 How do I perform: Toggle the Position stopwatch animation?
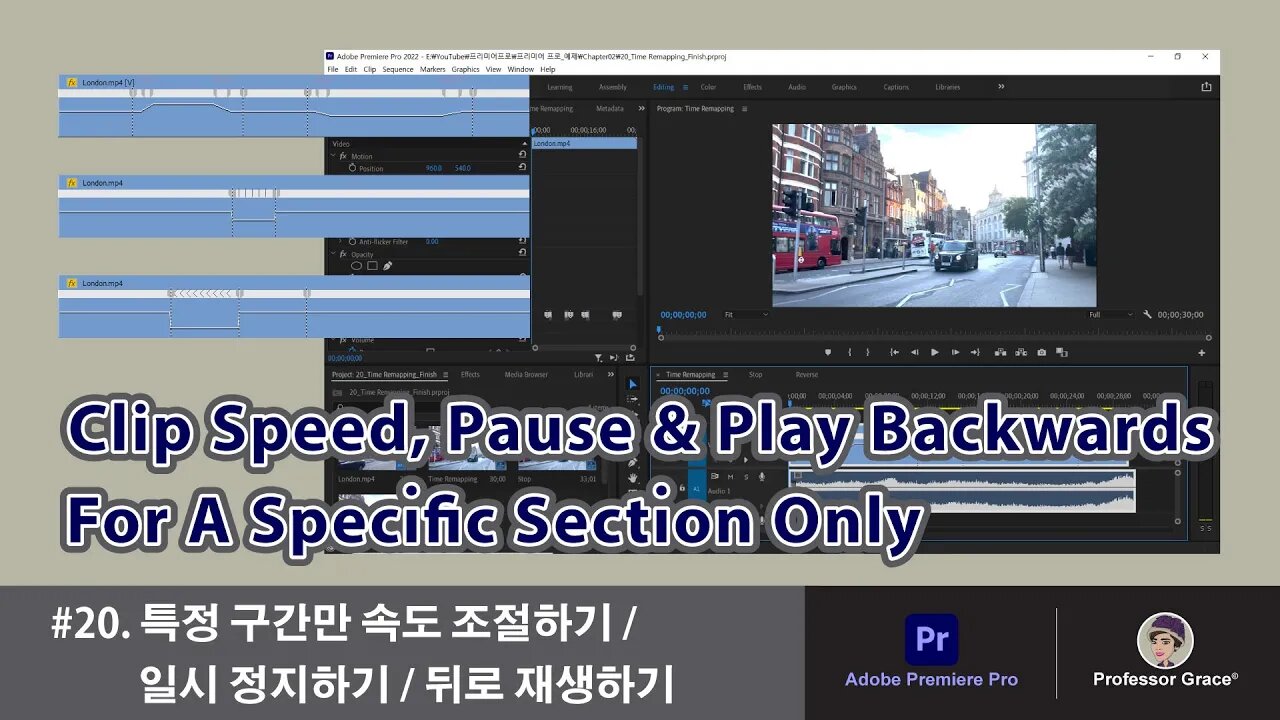[x=352, y=168]
